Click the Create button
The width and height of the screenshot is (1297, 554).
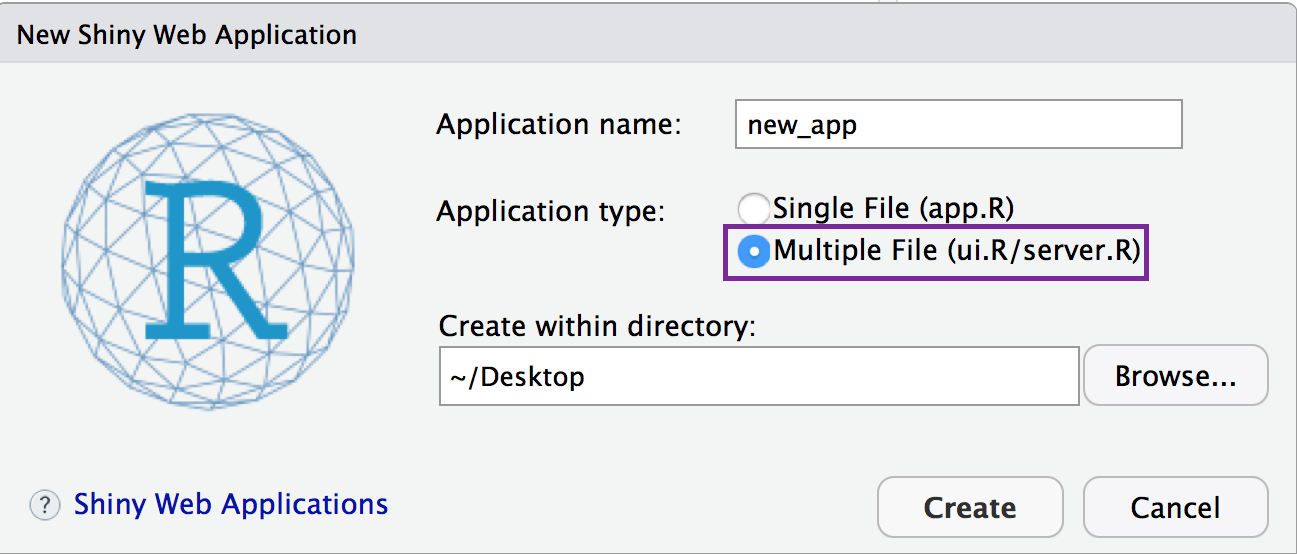(970, 507)
